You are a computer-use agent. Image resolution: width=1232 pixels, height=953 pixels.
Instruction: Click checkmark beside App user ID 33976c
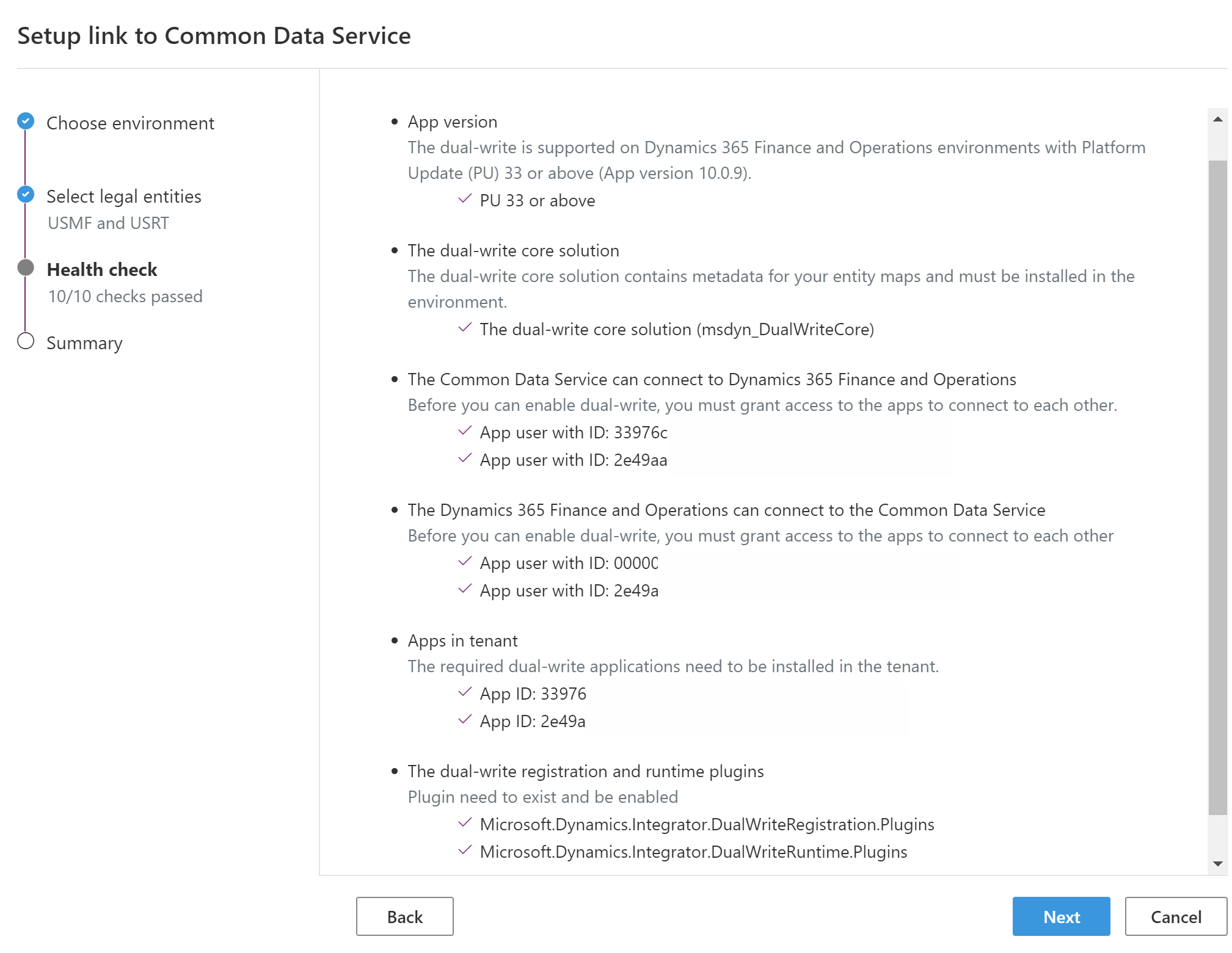tap(465, 431)
